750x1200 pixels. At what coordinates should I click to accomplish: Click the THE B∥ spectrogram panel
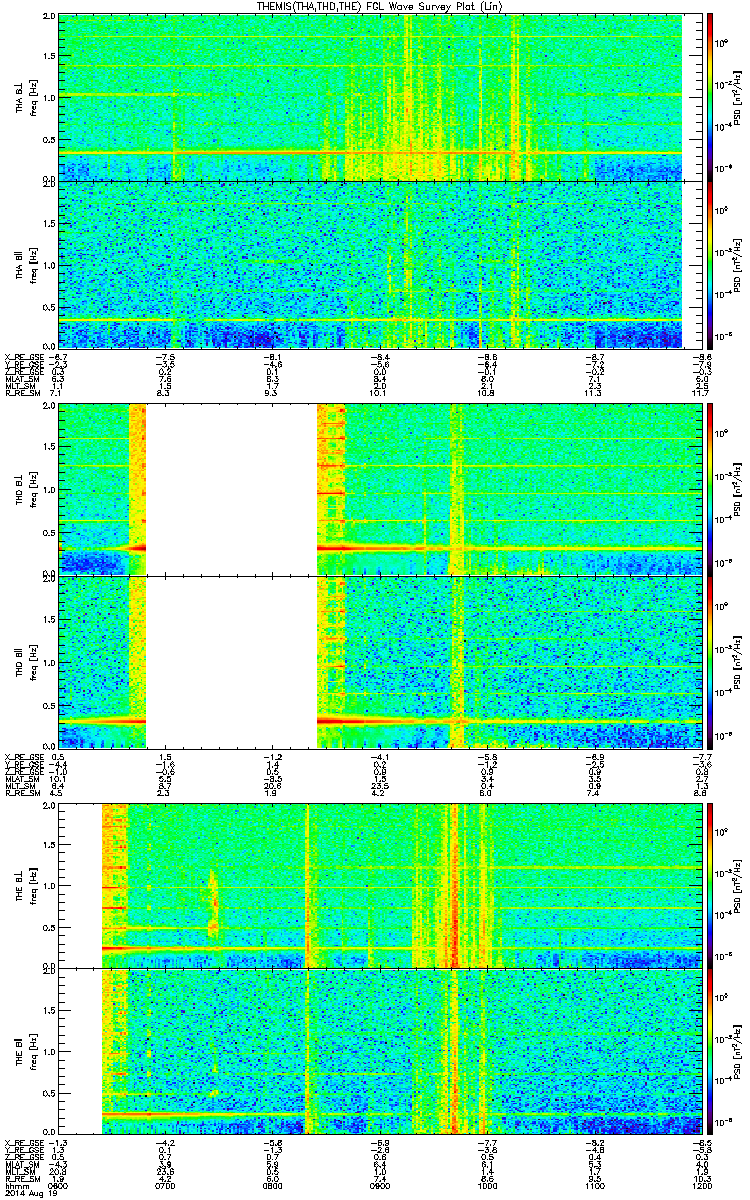[379, 1050]
